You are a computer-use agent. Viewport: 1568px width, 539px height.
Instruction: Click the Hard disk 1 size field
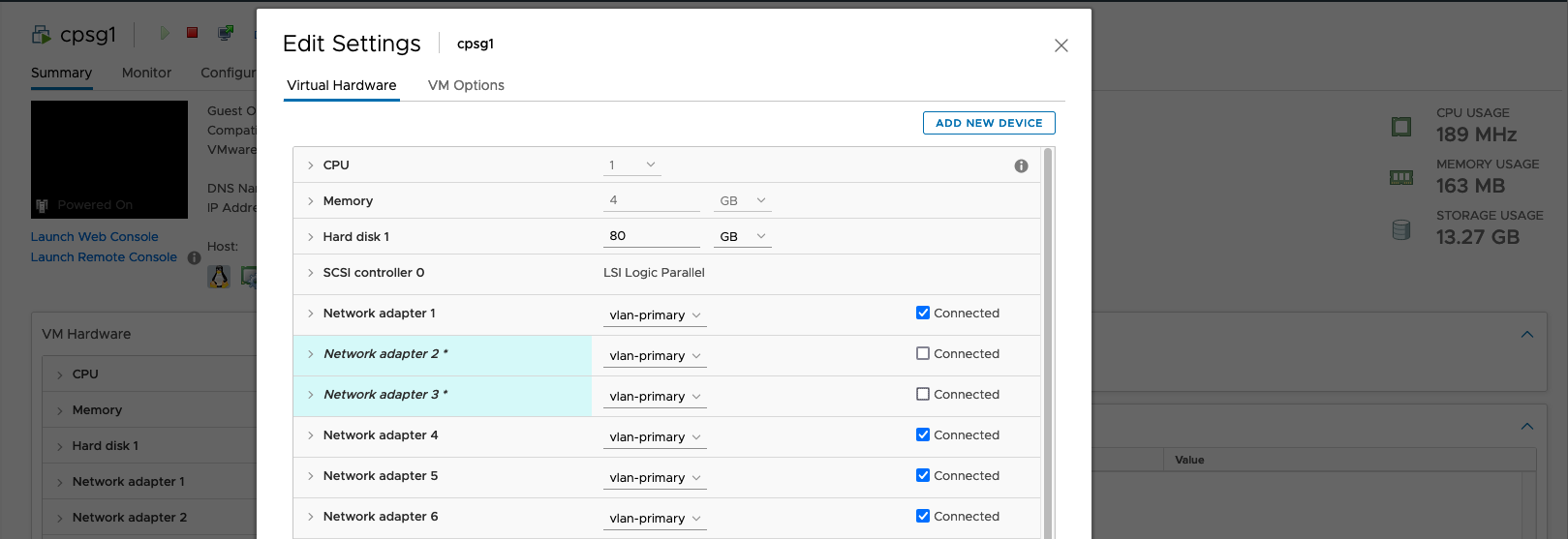point(651,236)
